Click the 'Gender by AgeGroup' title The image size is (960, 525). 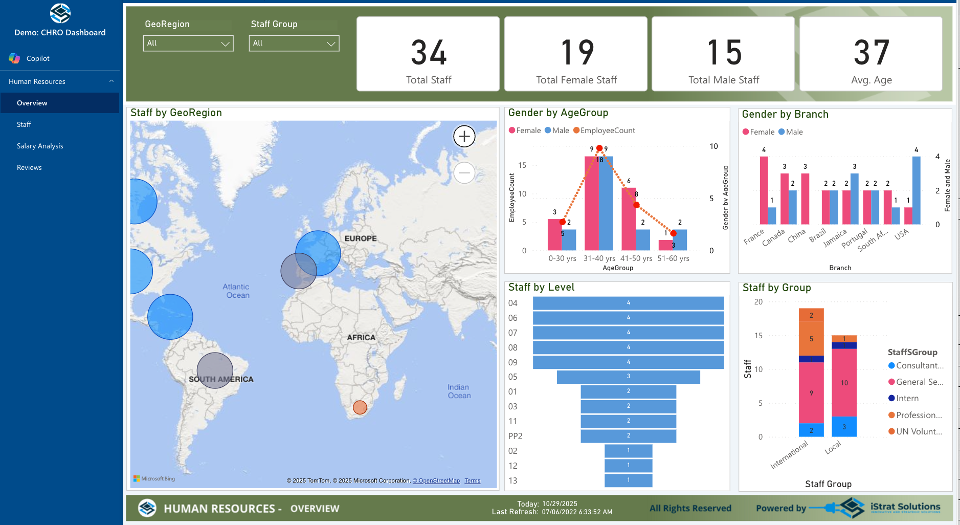coord(558,113)
